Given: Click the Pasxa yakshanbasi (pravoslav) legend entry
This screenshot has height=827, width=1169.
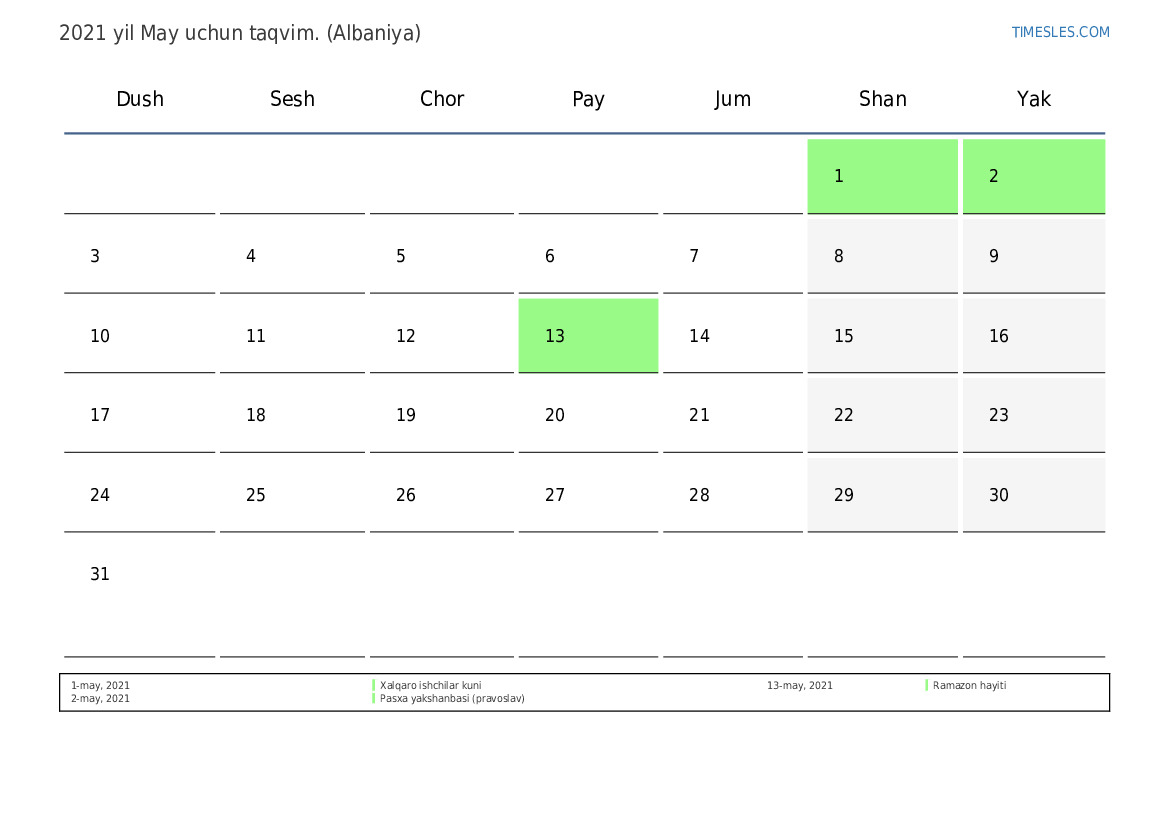Looking at the screenshot, I should click(x=452, y=699).
